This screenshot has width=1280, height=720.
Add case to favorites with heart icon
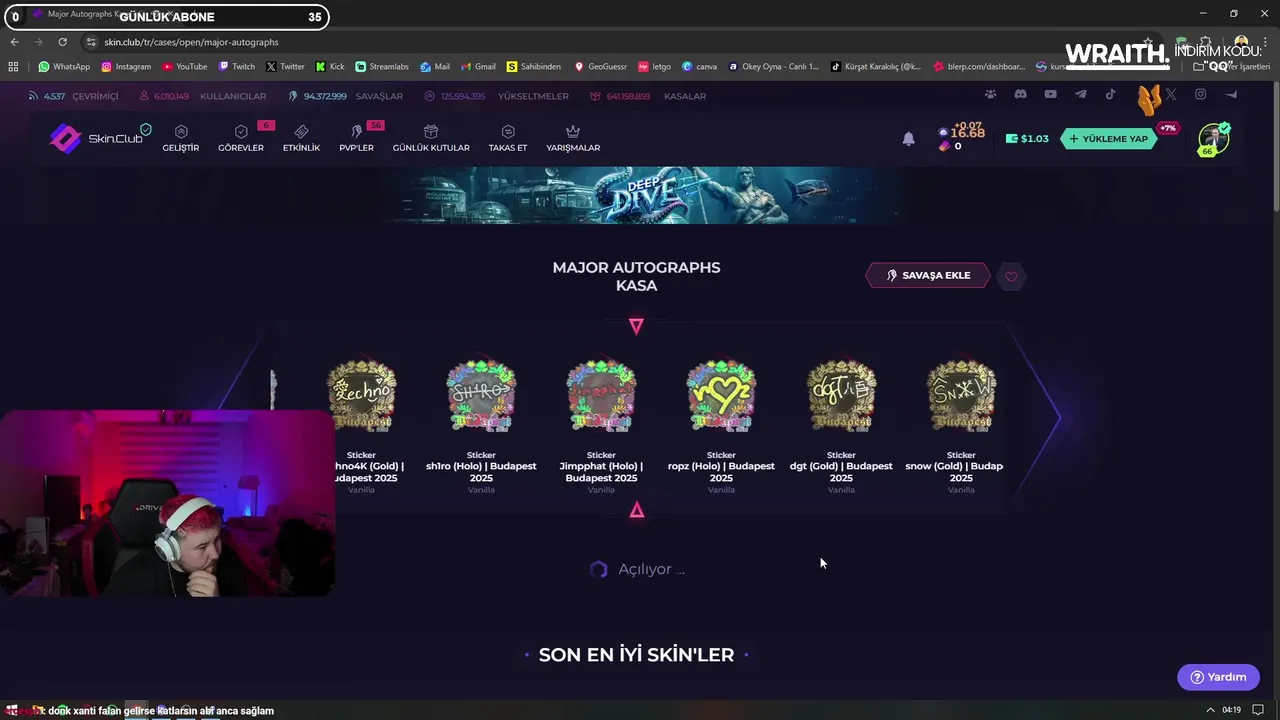(x=1011, y=276)
